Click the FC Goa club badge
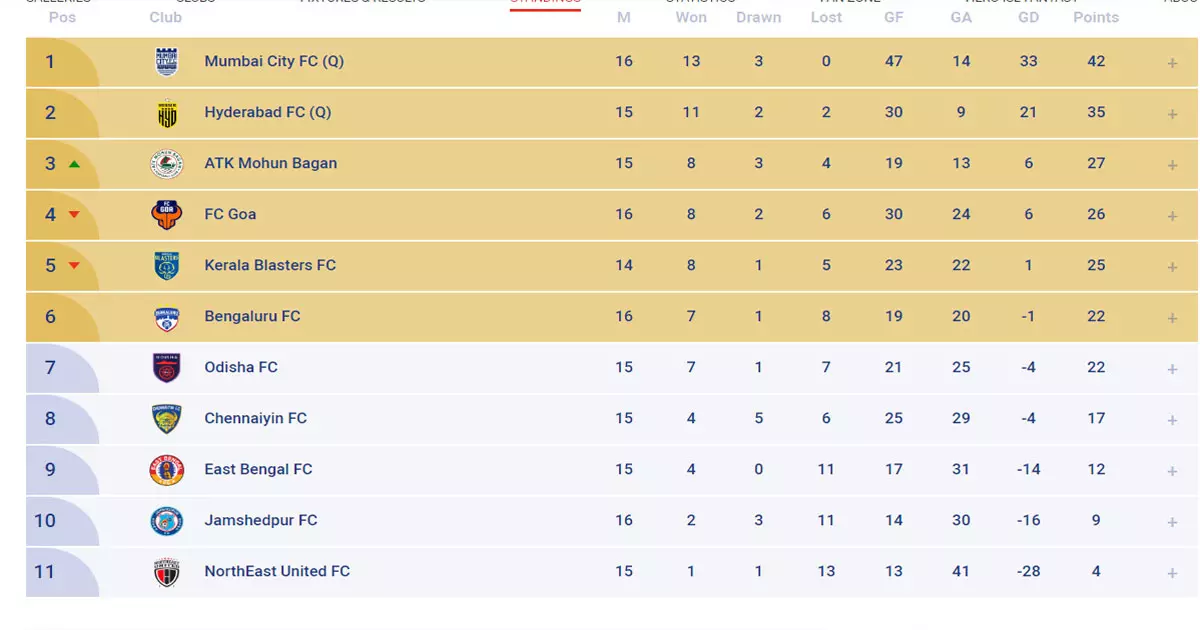1200x630 pixels. point(167,215)
